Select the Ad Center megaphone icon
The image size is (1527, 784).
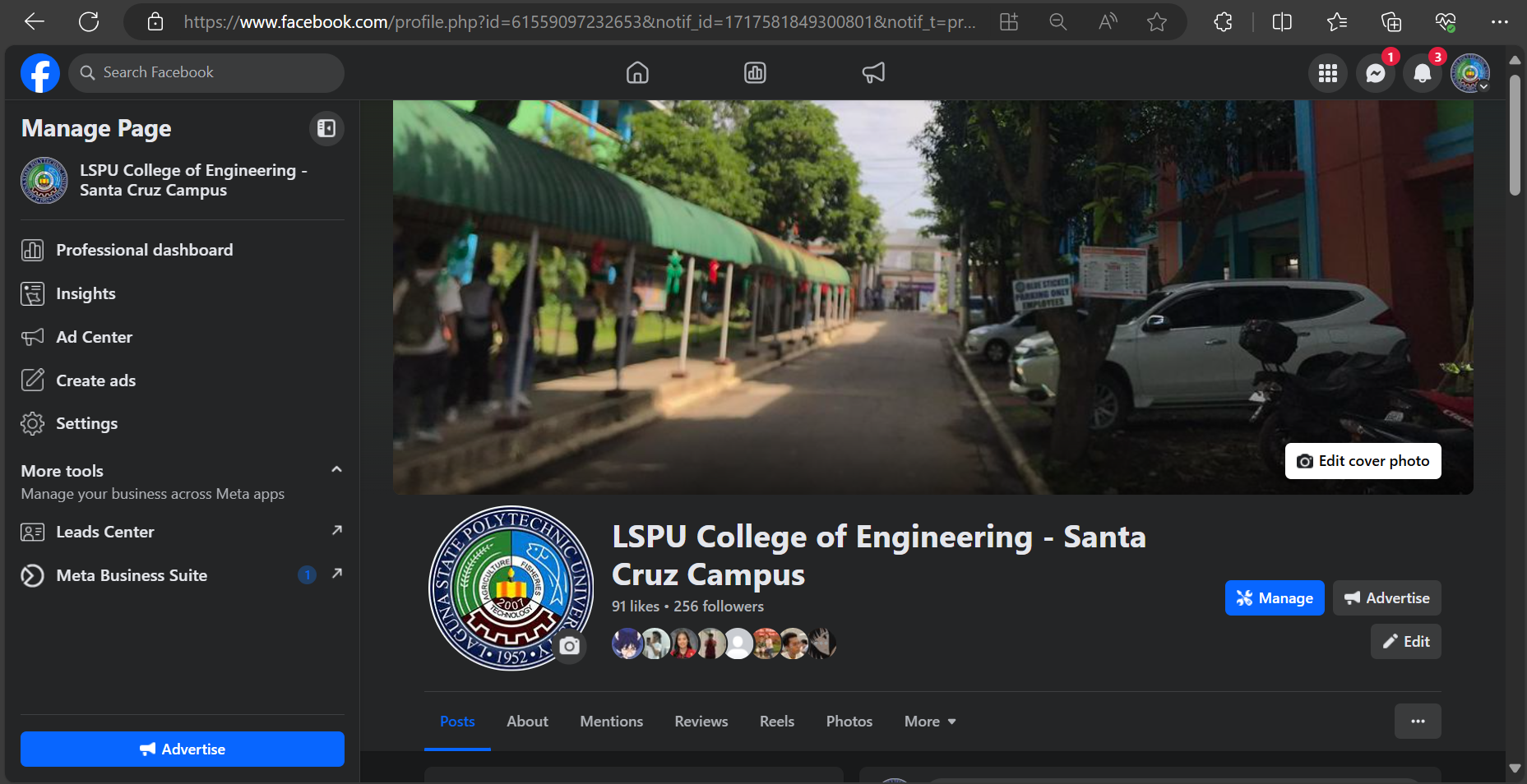tap(33, 337)
